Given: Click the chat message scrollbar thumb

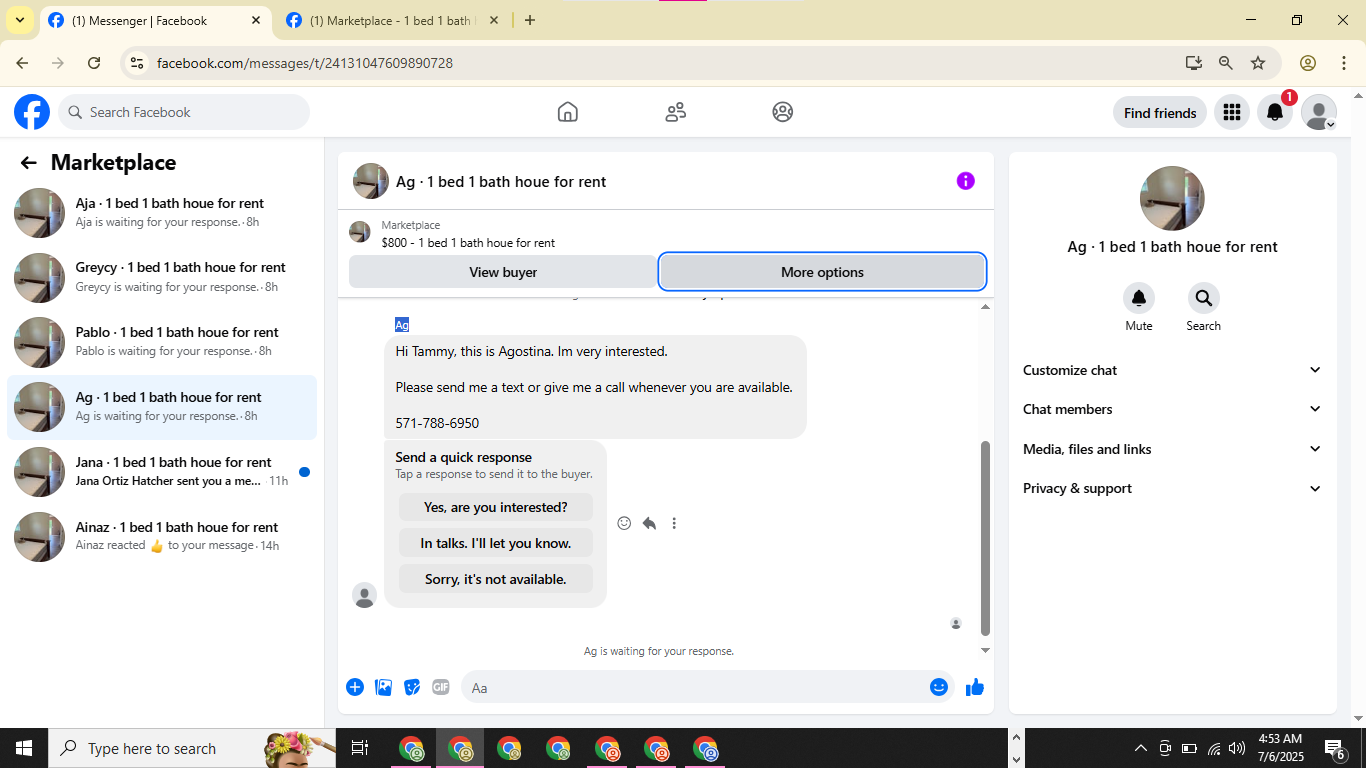Looking at the screenshot, I should pyautogui.click(x=985, y=538).
